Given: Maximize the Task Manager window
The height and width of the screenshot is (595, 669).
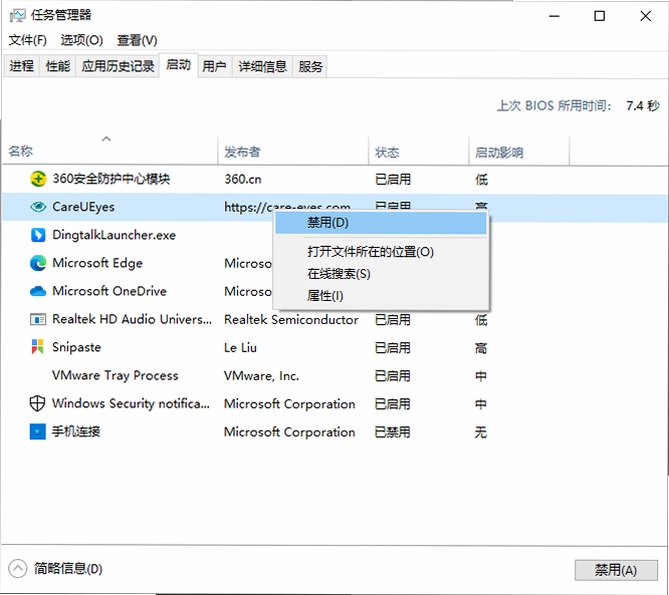Looking at the screenshot, I should (599, 16).
